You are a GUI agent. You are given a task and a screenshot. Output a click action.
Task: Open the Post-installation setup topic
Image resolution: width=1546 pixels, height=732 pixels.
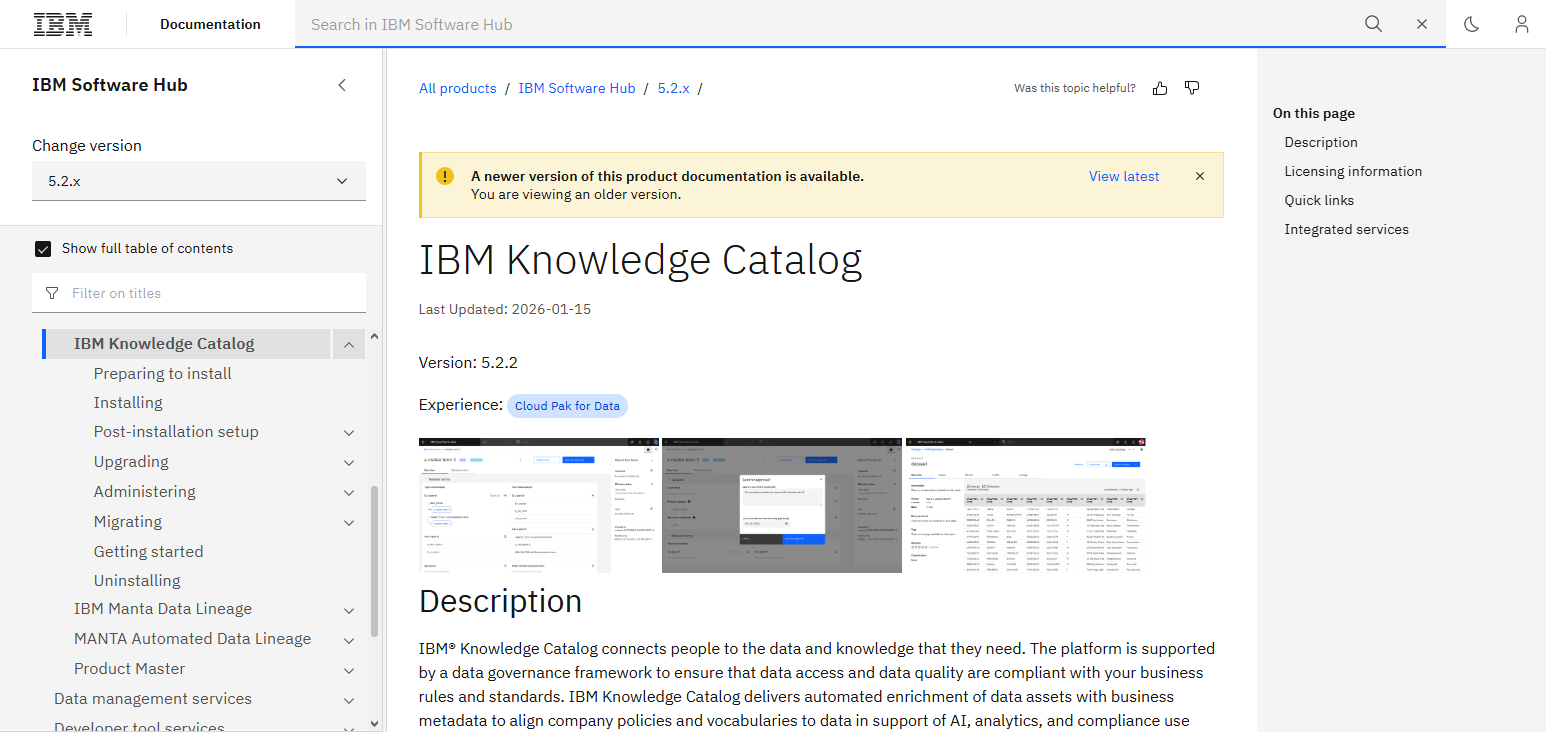[176, 431]
